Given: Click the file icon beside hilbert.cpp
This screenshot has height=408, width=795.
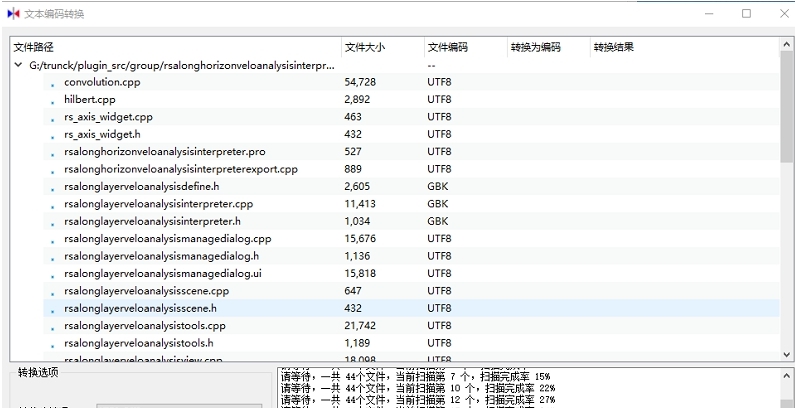Looking at the screenshot, I should pos(52,101).
